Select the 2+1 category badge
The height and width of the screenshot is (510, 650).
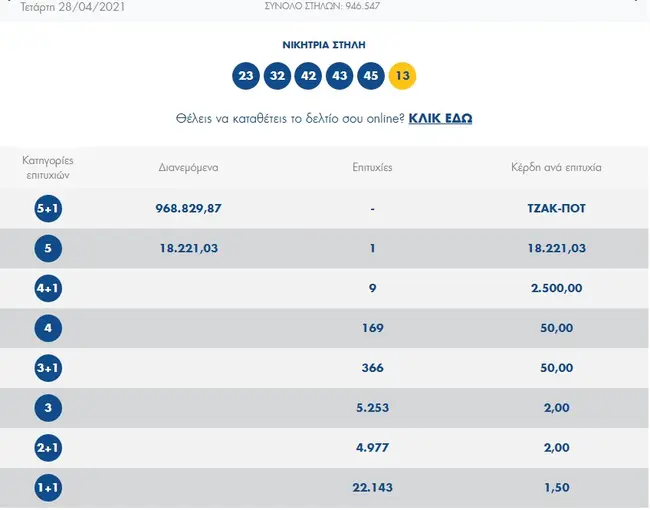(48, 448)
